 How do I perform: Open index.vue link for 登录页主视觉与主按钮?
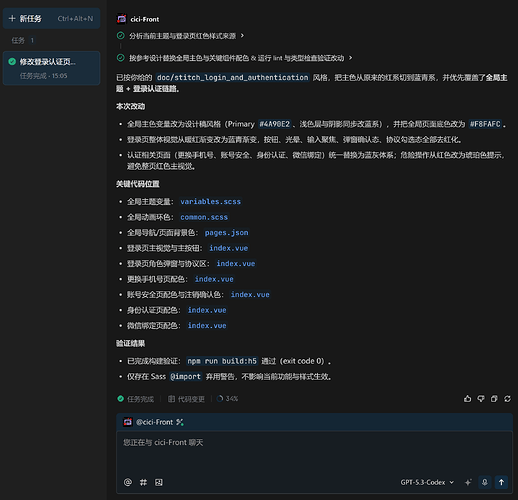(229, 248)
